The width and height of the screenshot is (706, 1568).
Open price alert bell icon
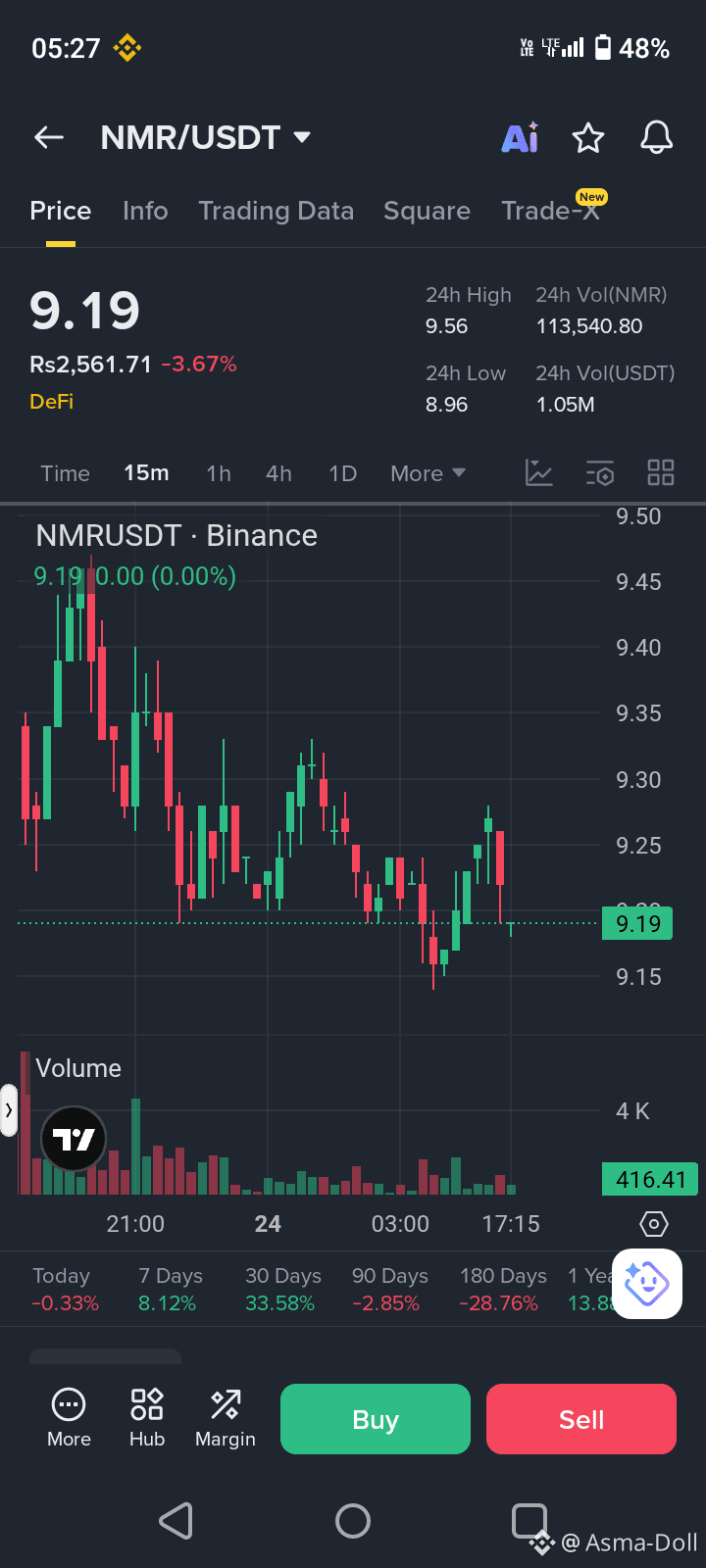(x=657, y=138)
